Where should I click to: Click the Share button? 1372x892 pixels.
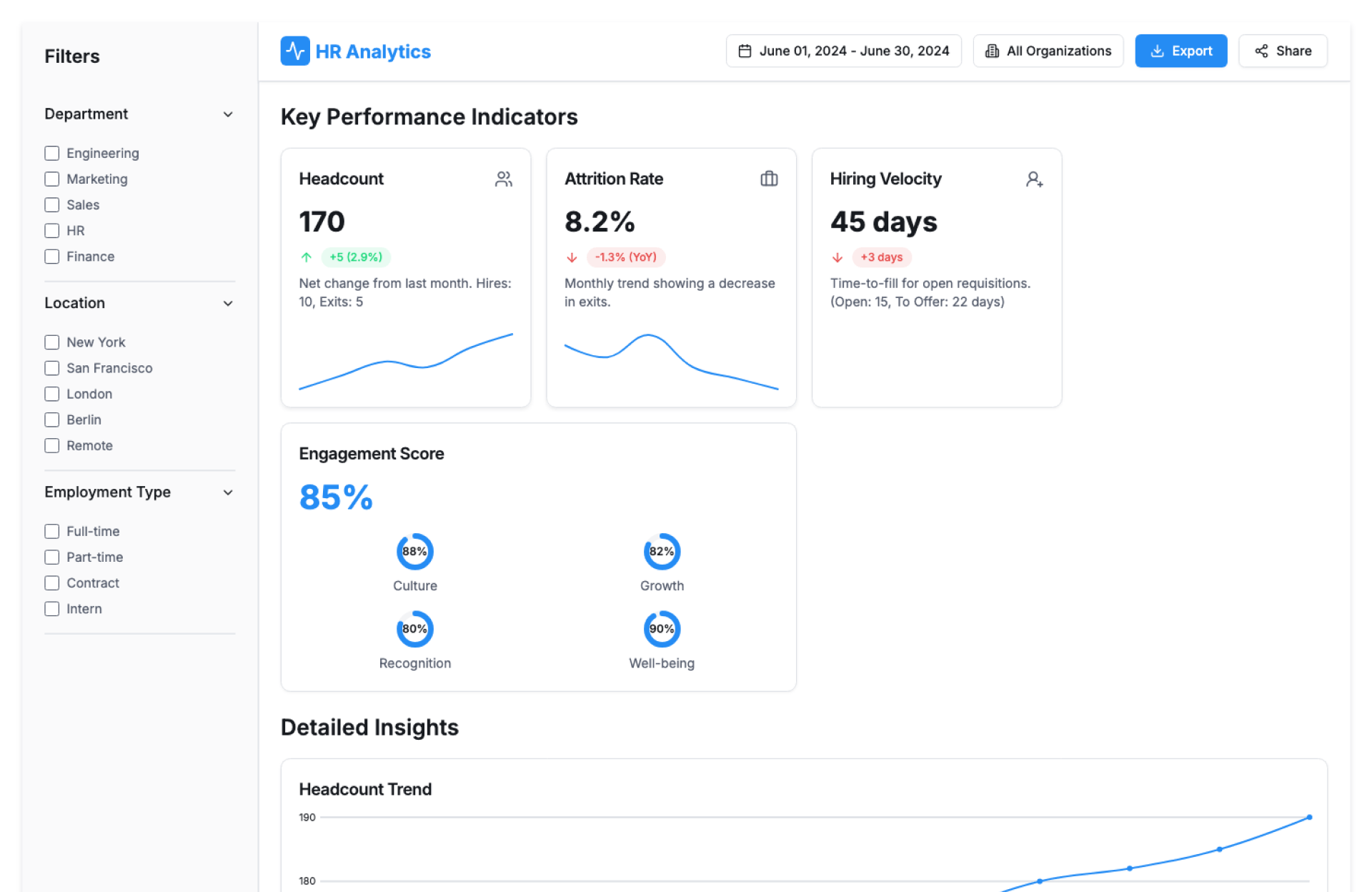click(x=1283, y=51)
